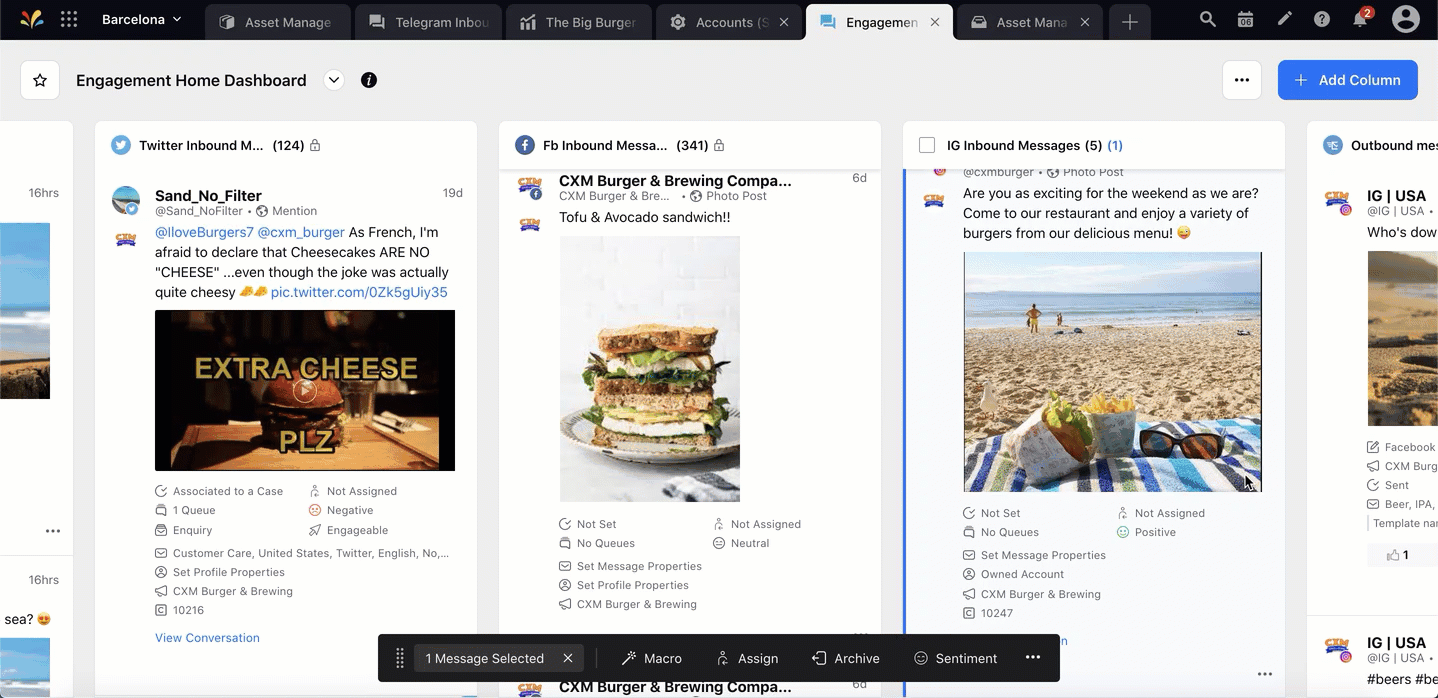The height and width of the screenshot is (698, 1438).
Task: Click Assign in bulk action bar
Action: (747, 658)
